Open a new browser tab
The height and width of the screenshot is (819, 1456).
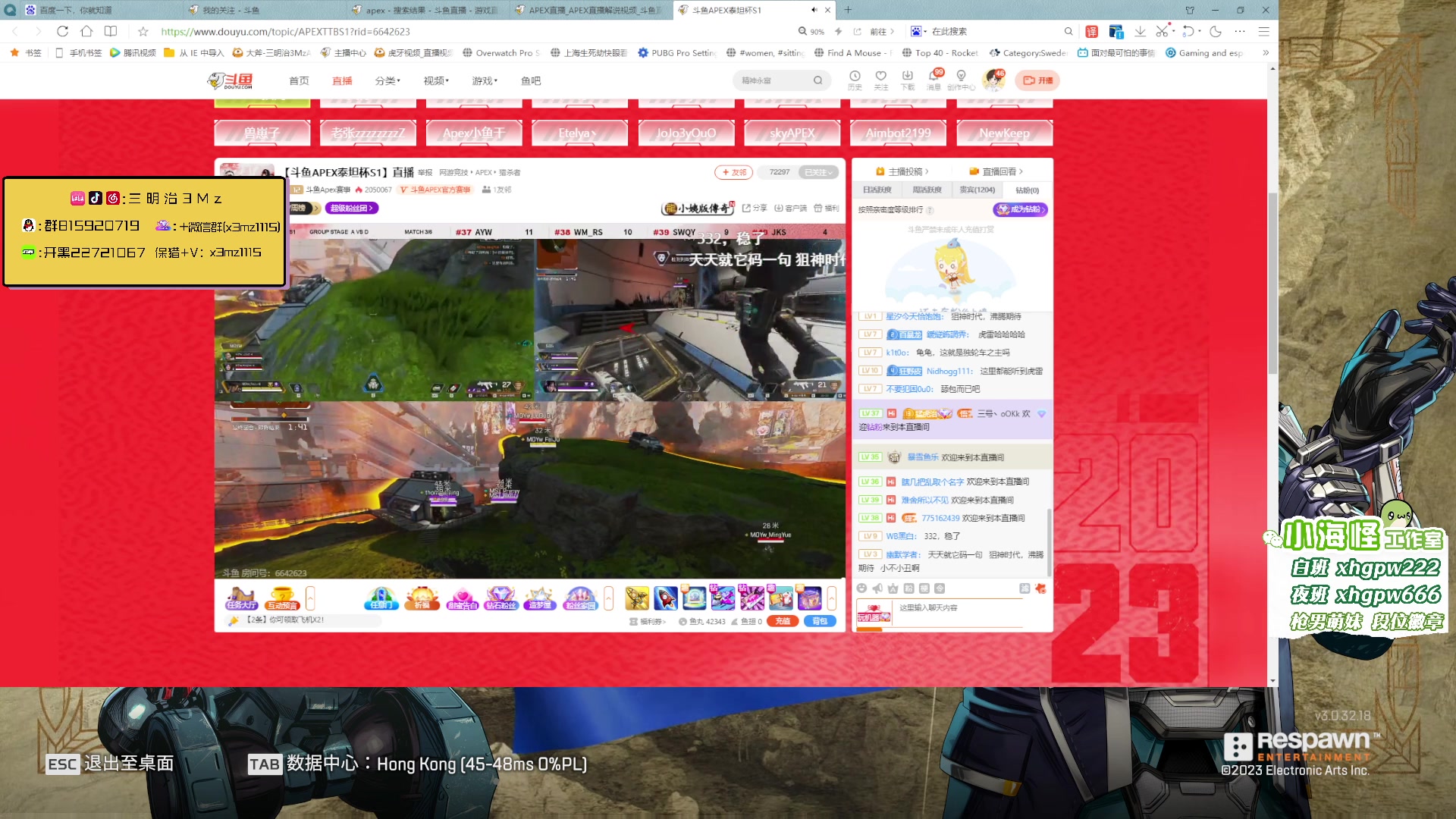pos(848,10)
